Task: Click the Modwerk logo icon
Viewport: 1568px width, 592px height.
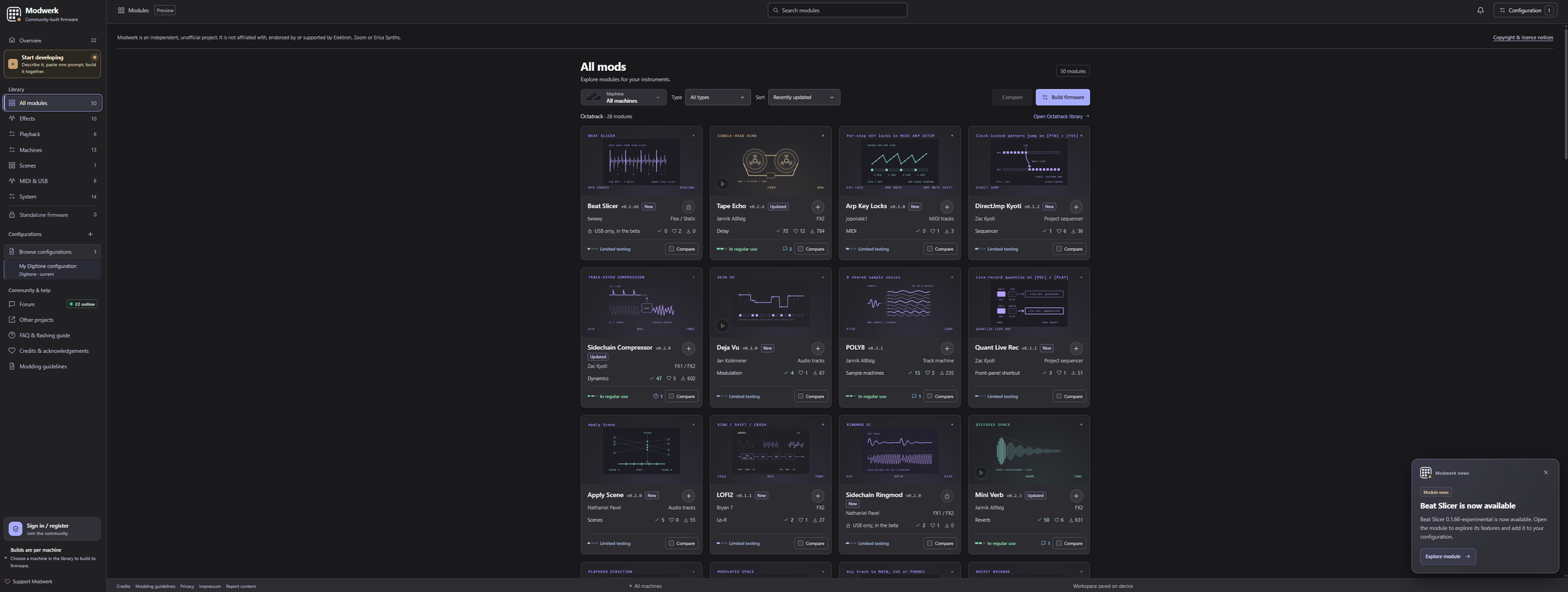Action: 14,14
